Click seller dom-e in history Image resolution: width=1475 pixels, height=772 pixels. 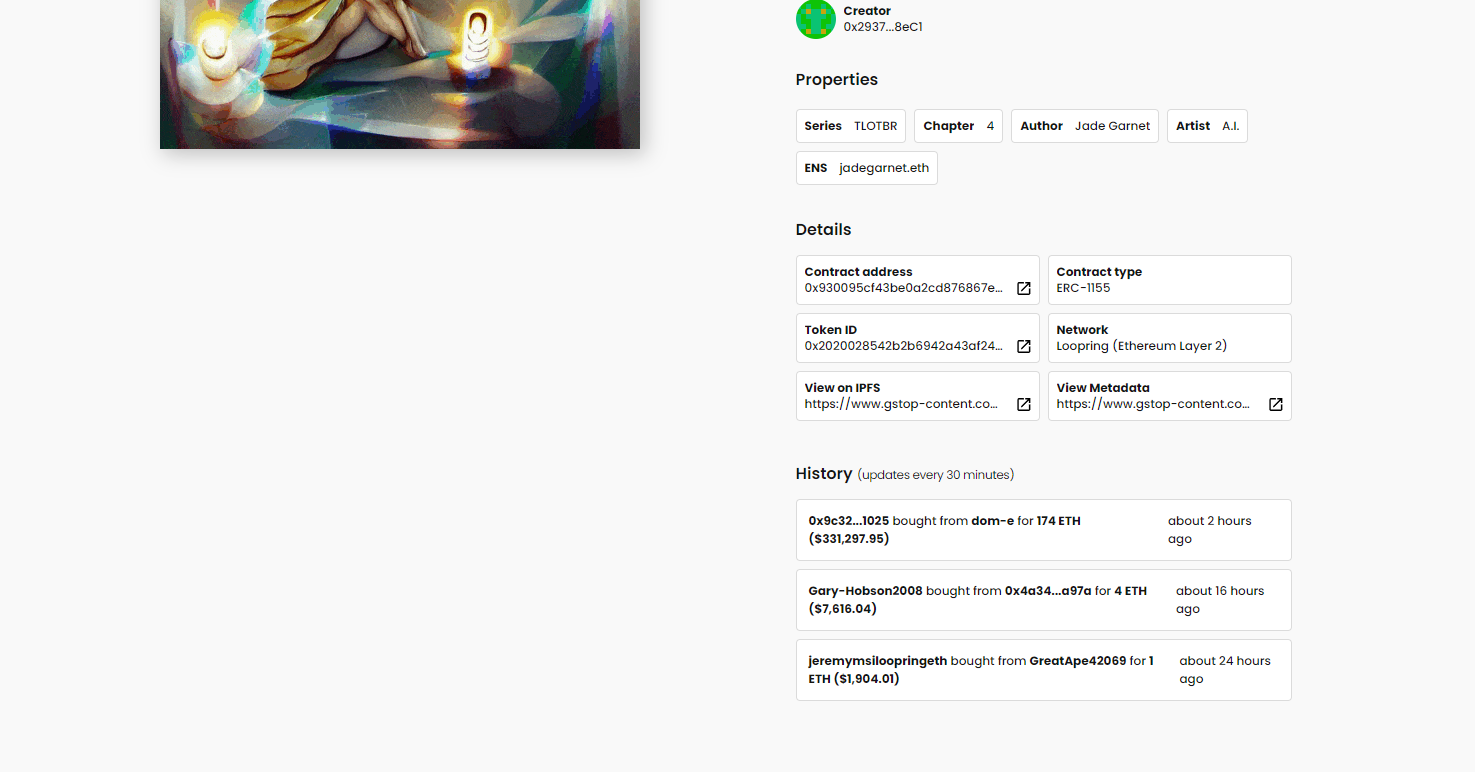point(992,521)
